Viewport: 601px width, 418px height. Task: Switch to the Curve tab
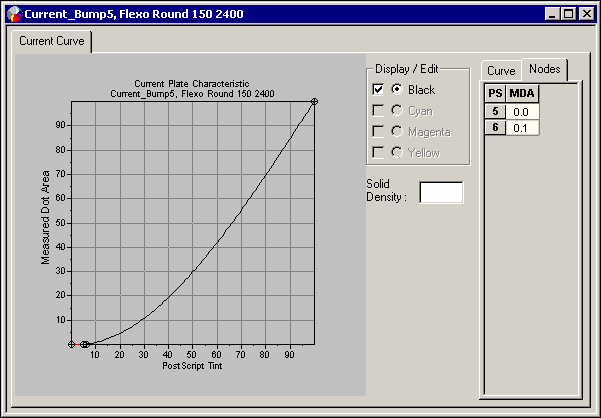tap(501, 71)
